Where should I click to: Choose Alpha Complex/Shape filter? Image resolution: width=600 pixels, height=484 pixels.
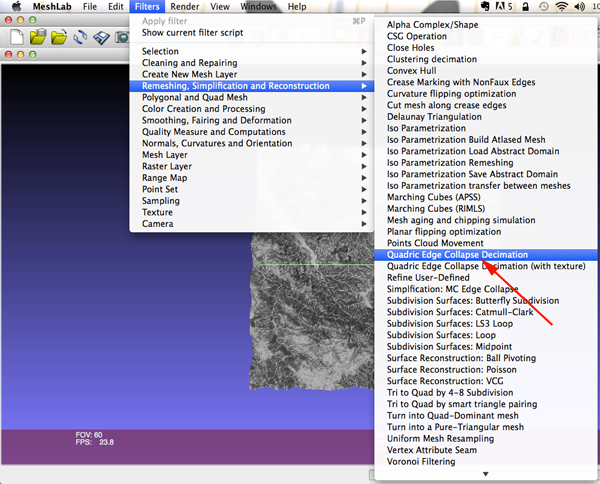[486, 24]
